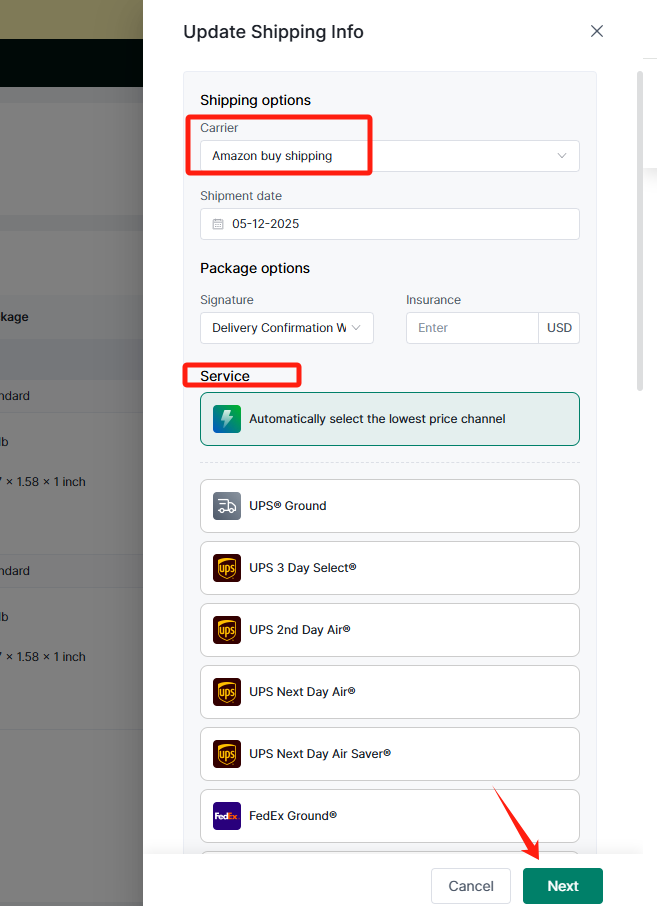
Task: Click the Signature dropdown chevron
Action: [356, 328]
